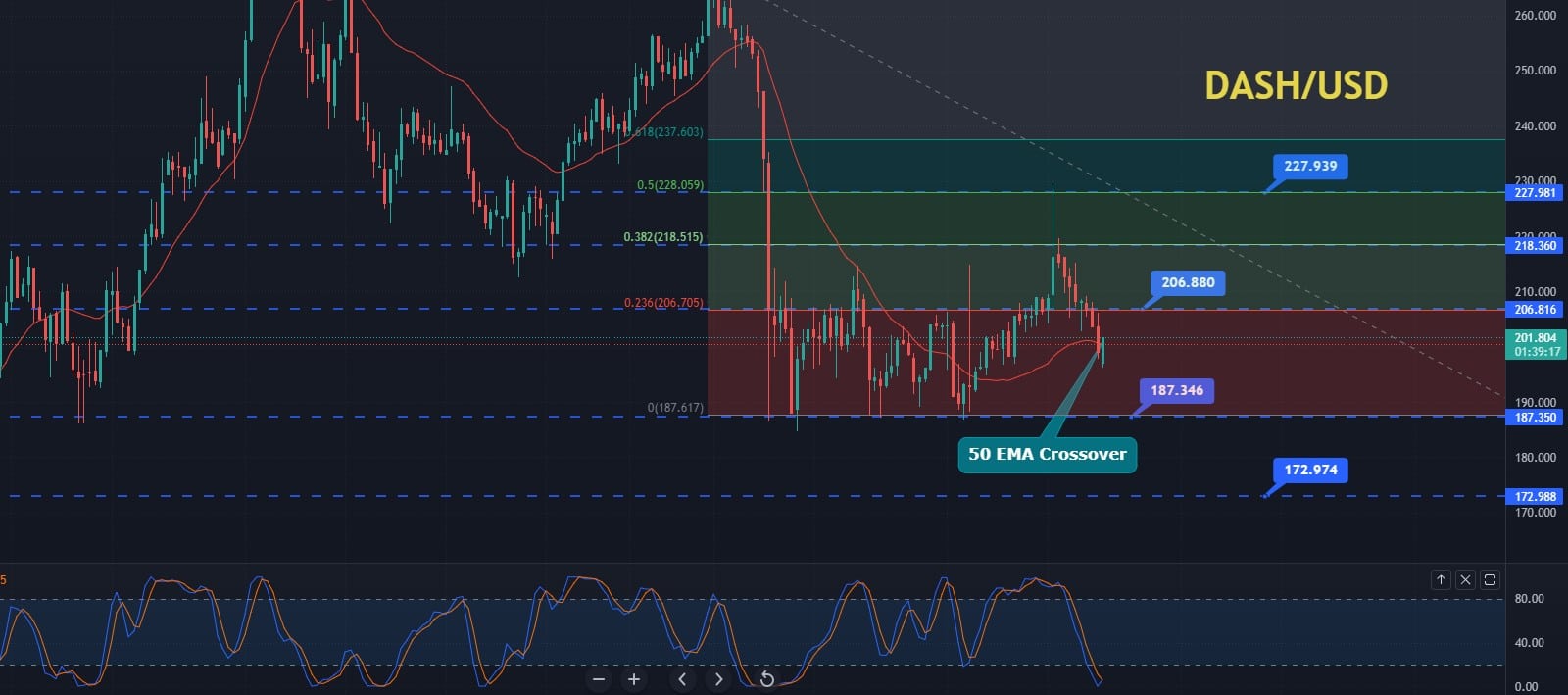Click the 172.988 price axis label

click(x=1535, y=497)
